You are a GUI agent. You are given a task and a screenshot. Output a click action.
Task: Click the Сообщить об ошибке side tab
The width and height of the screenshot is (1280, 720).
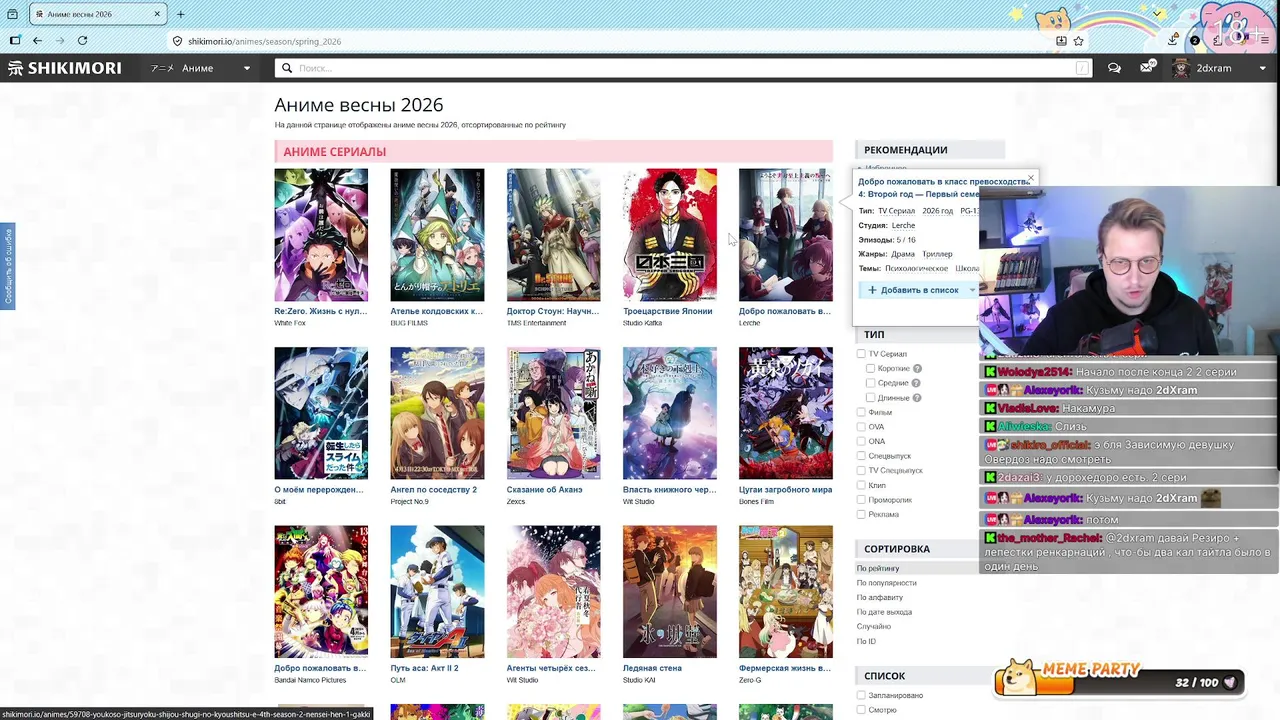[7, 266]
